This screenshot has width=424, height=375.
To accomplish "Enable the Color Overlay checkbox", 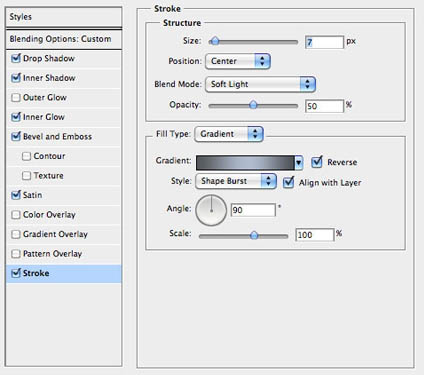I will click(x=16, y=215).
